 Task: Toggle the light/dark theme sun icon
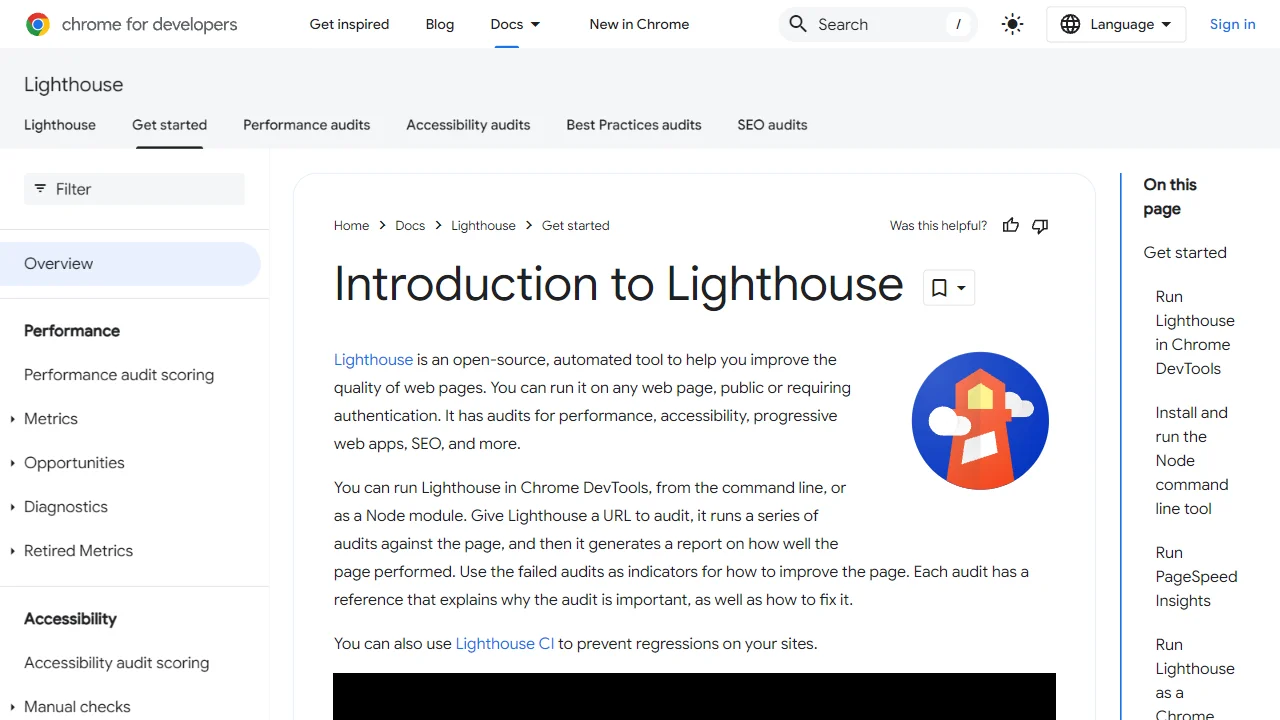[1012, 24]
